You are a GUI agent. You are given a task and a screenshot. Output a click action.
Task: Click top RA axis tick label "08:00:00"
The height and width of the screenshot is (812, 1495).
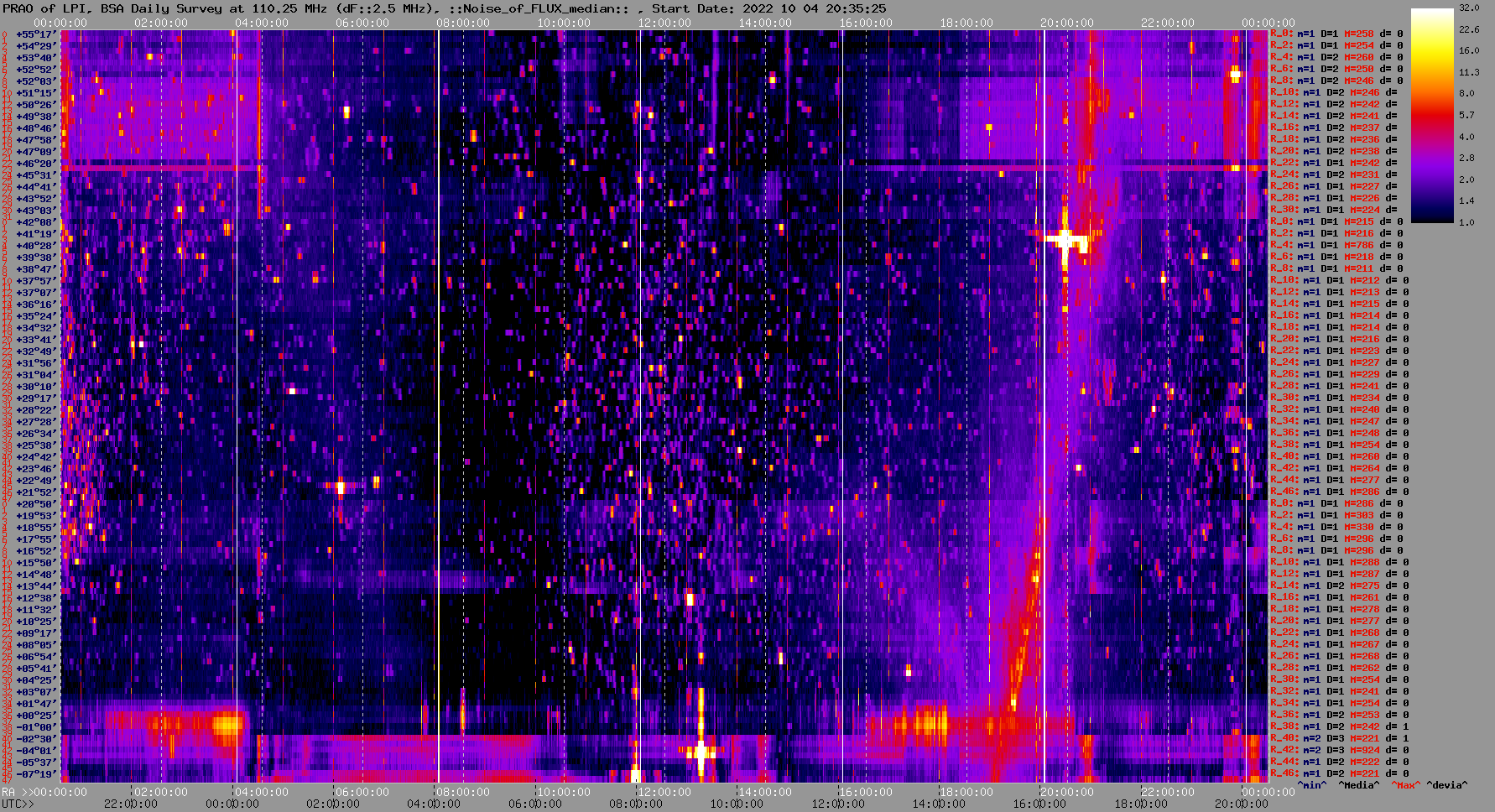pos(463,23)
